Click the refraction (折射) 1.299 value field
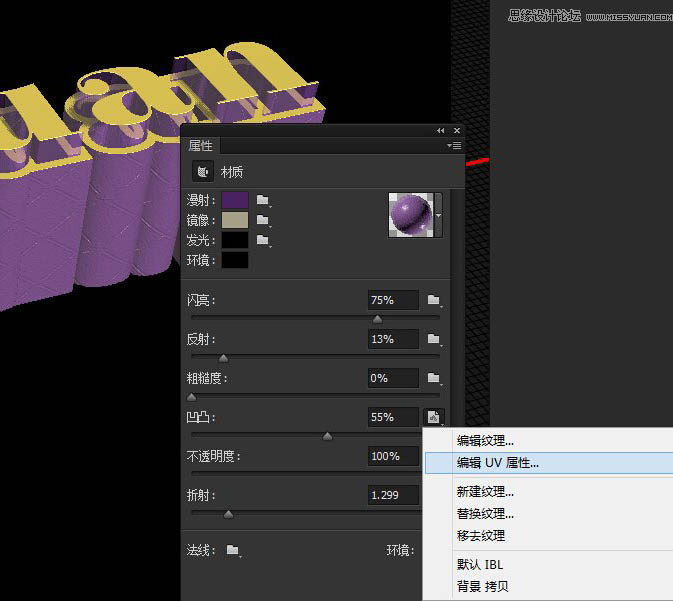This screenshot has height=601, width=673. tap(393, 495)
